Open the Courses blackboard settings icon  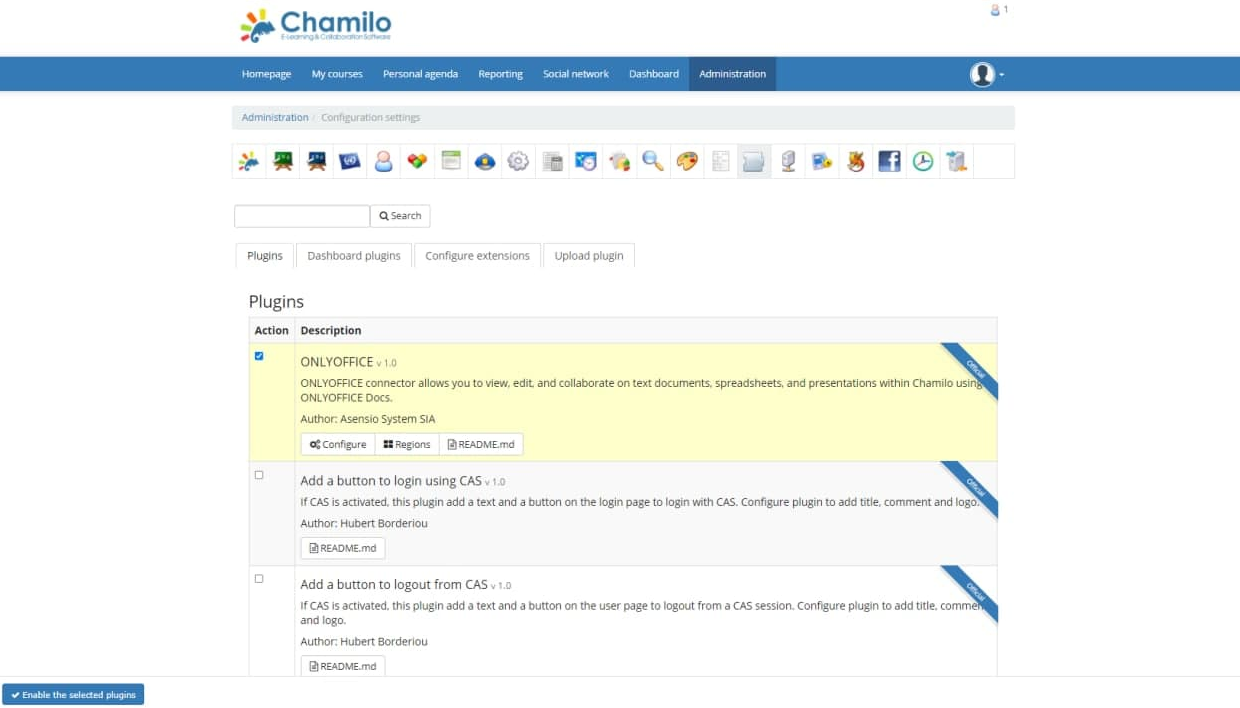click(282, 160)
